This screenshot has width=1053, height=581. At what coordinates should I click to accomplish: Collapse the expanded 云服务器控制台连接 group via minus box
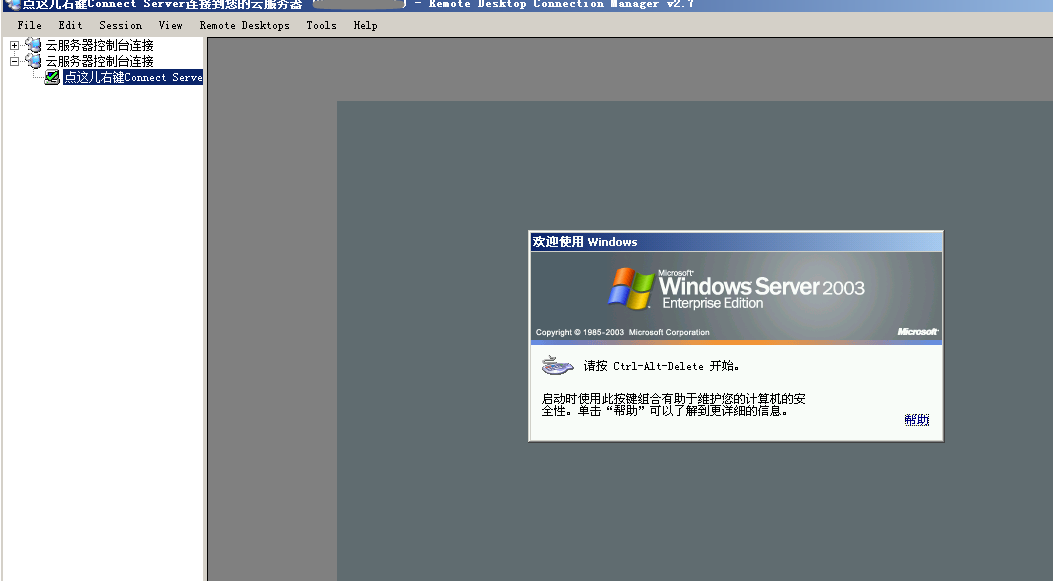pos(14,61)
